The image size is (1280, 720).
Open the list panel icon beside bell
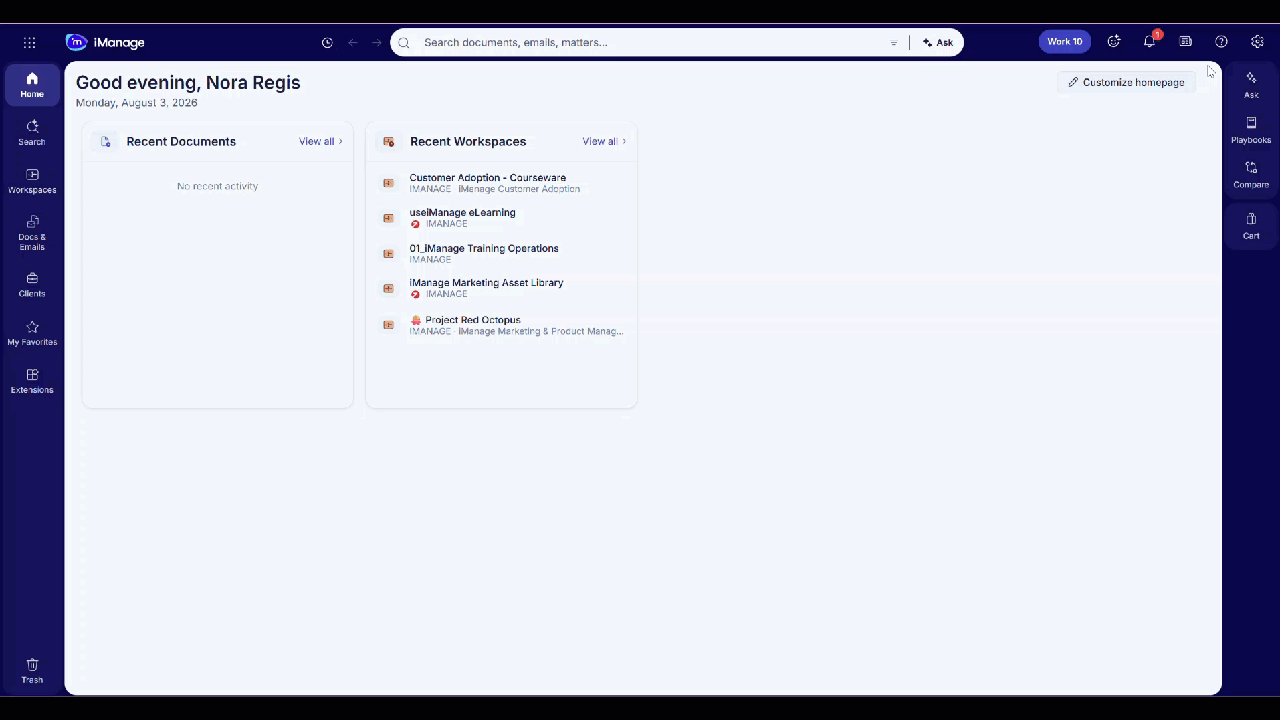point(1186,42)
